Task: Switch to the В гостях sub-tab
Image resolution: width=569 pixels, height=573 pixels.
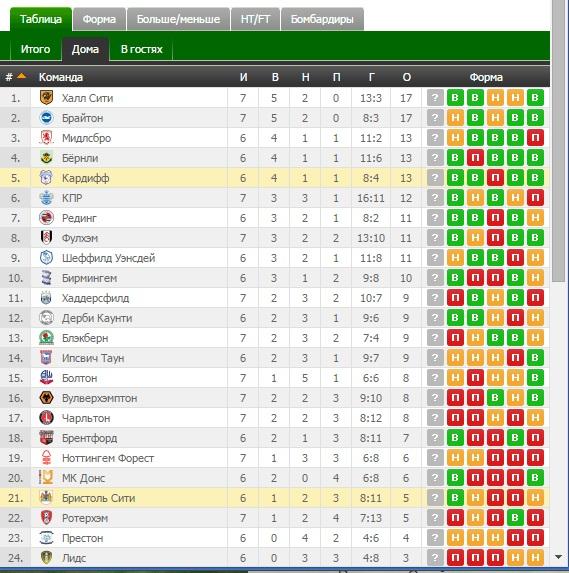Action: point(141,49)
